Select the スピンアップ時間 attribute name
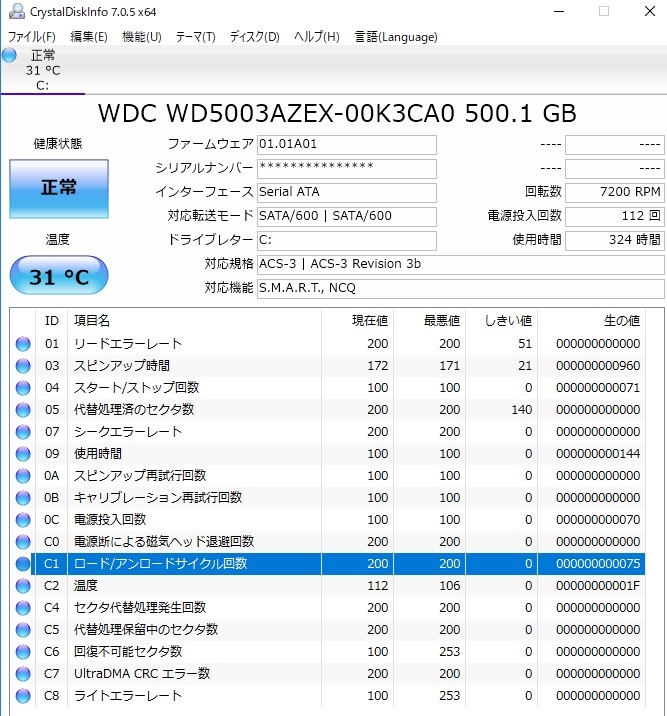 tap(122, 366)
